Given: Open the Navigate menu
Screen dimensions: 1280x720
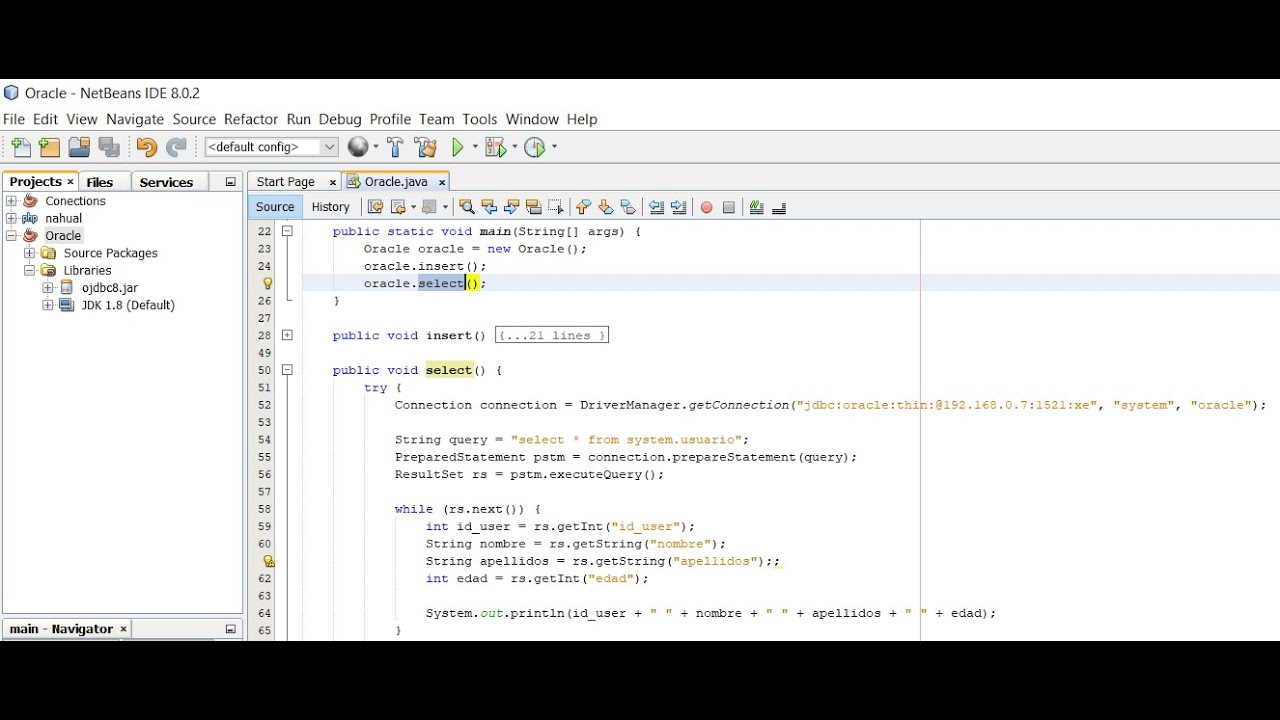Looking at the screenshot, I should tap(135, 119).
